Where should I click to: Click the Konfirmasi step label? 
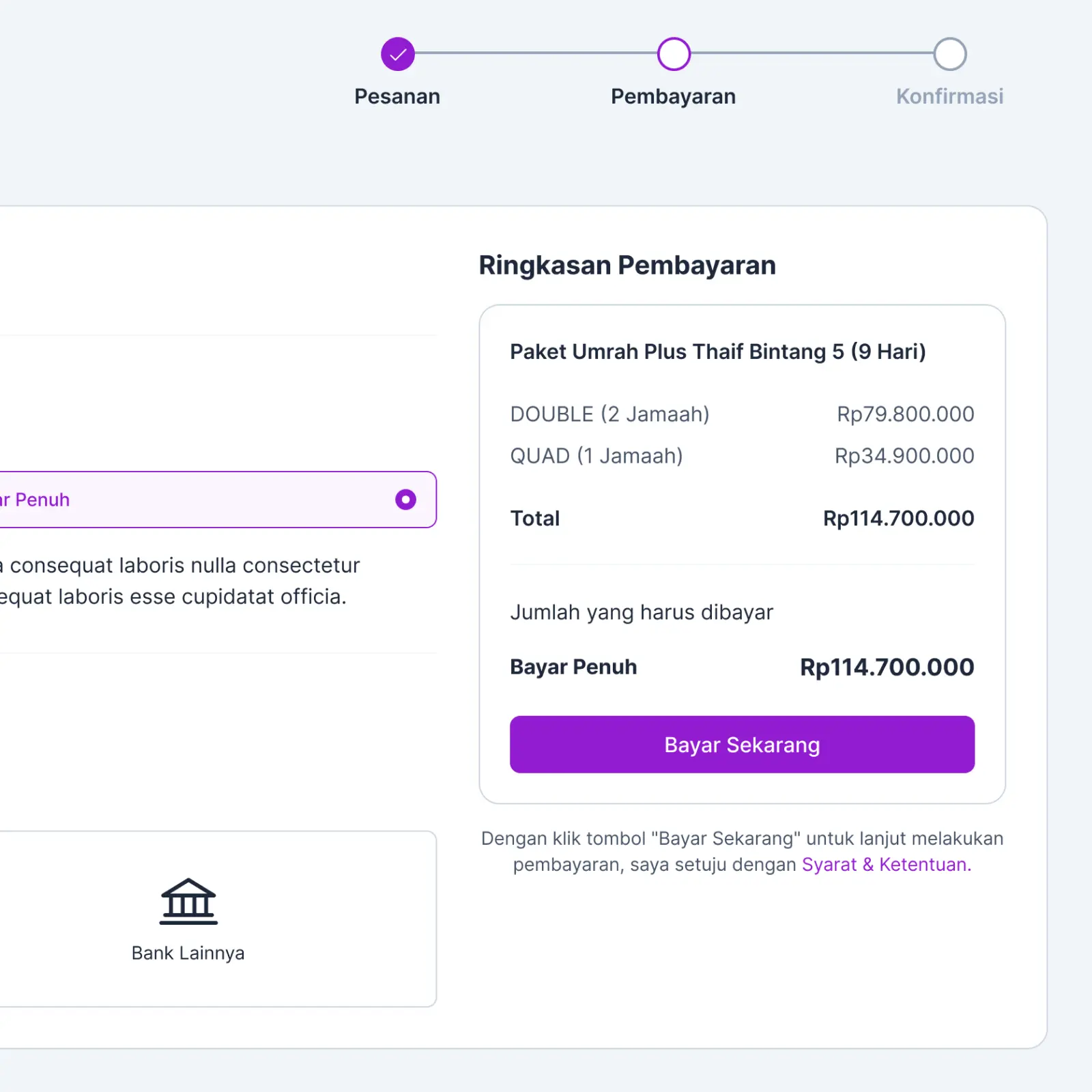tap(950, 96)
